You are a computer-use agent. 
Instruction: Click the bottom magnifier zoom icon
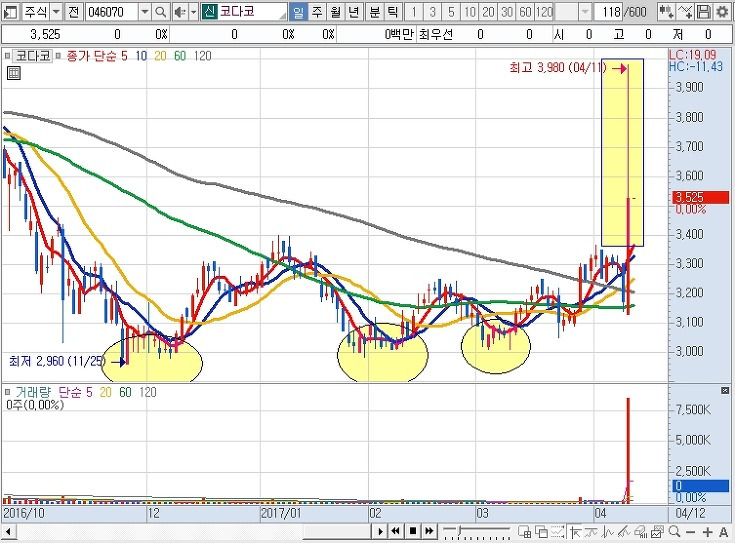tap(674, 532)
